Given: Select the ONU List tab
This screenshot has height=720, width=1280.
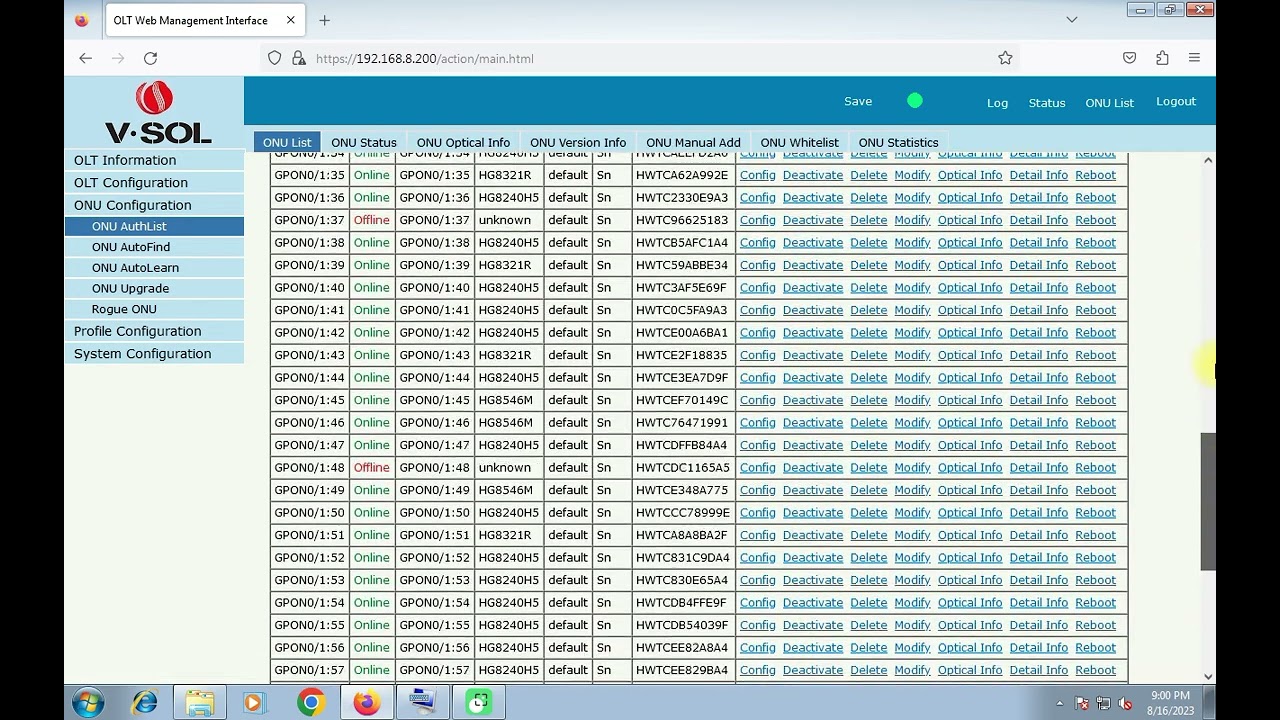Looking at the screenshot, I should [x=287, y=143].
